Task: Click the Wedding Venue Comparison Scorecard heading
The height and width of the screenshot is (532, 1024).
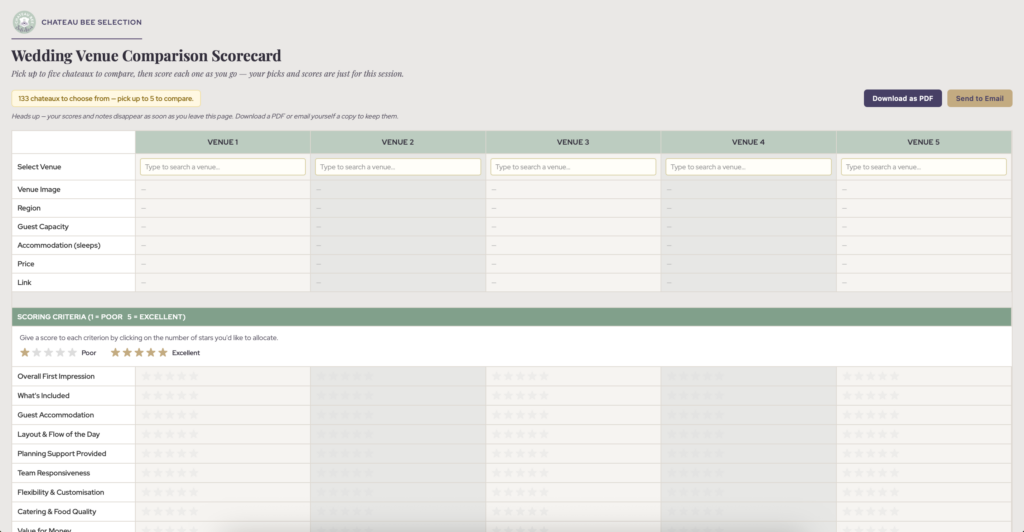Action: [146, 55]
